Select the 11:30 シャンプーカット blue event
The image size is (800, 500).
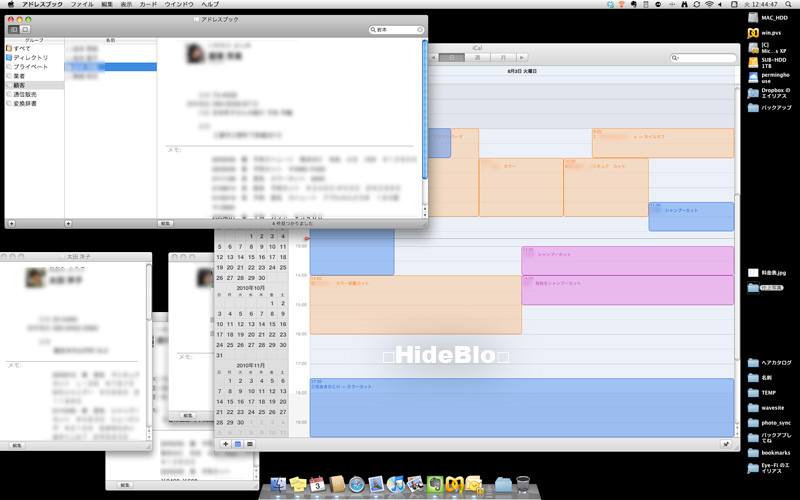[691, 217]
